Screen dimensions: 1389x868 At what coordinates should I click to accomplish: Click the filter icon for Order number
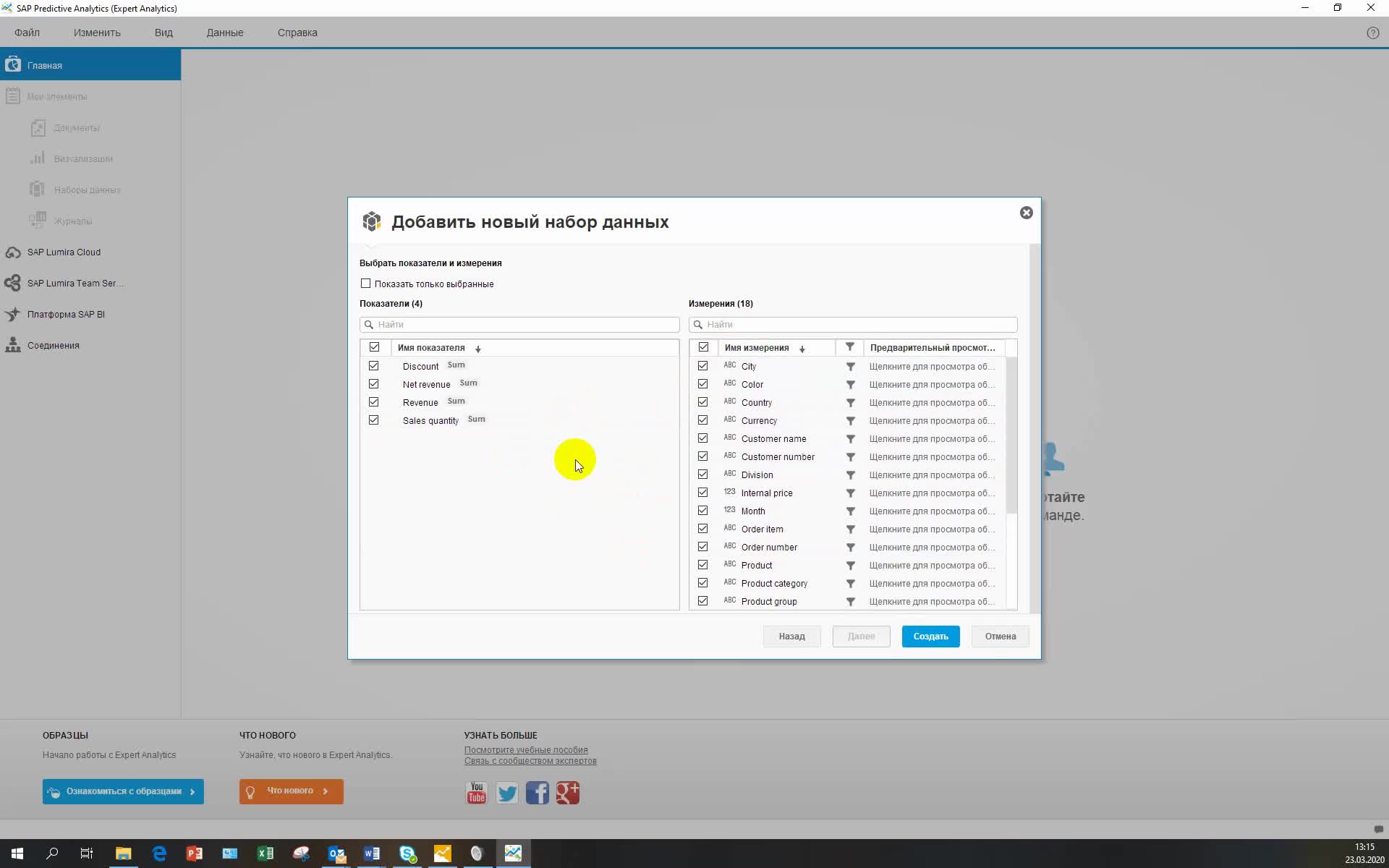(x=851, y=548)
